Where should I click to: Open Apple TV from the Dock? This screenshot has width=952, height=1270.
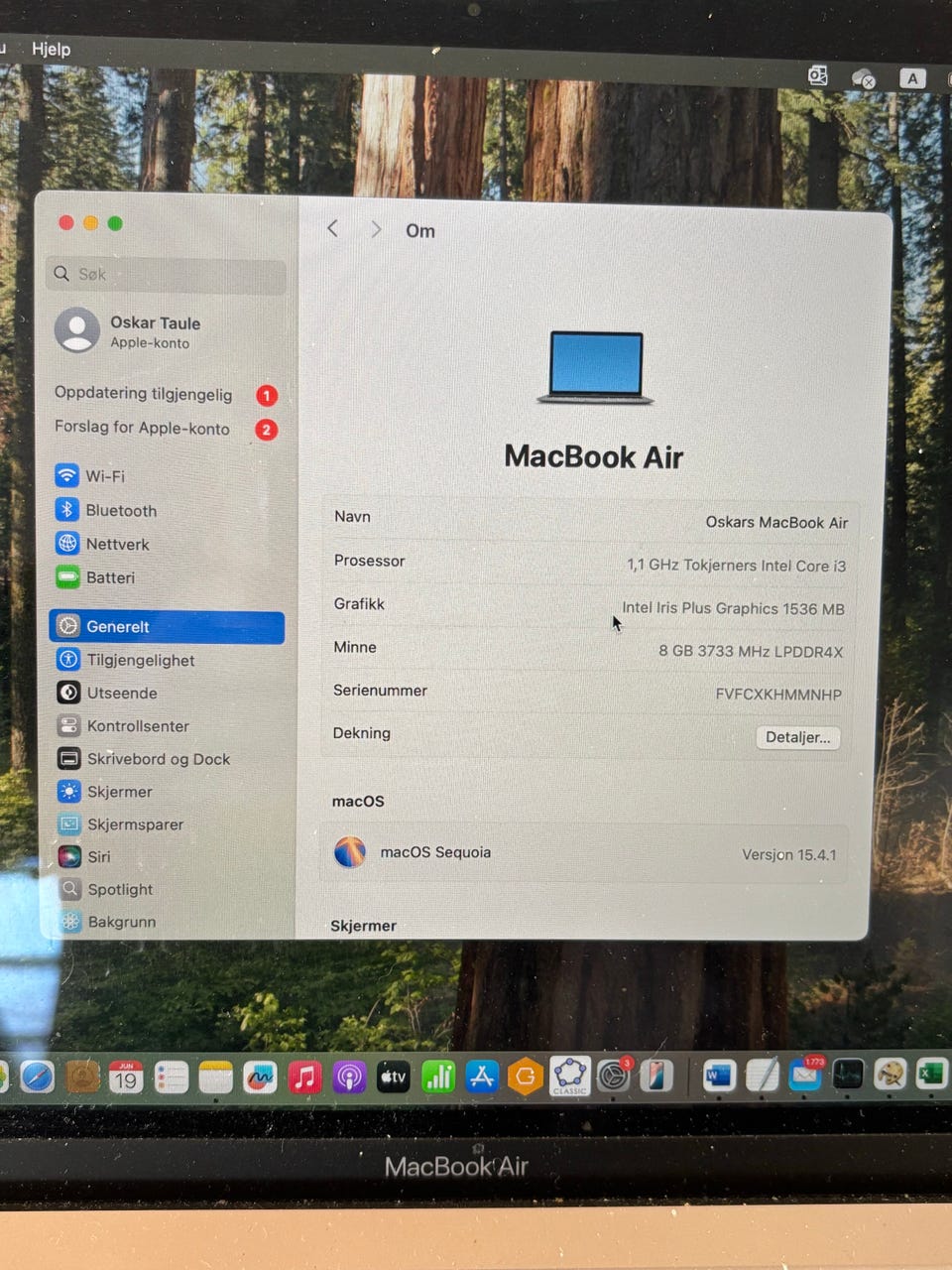tap(393, 1077)
